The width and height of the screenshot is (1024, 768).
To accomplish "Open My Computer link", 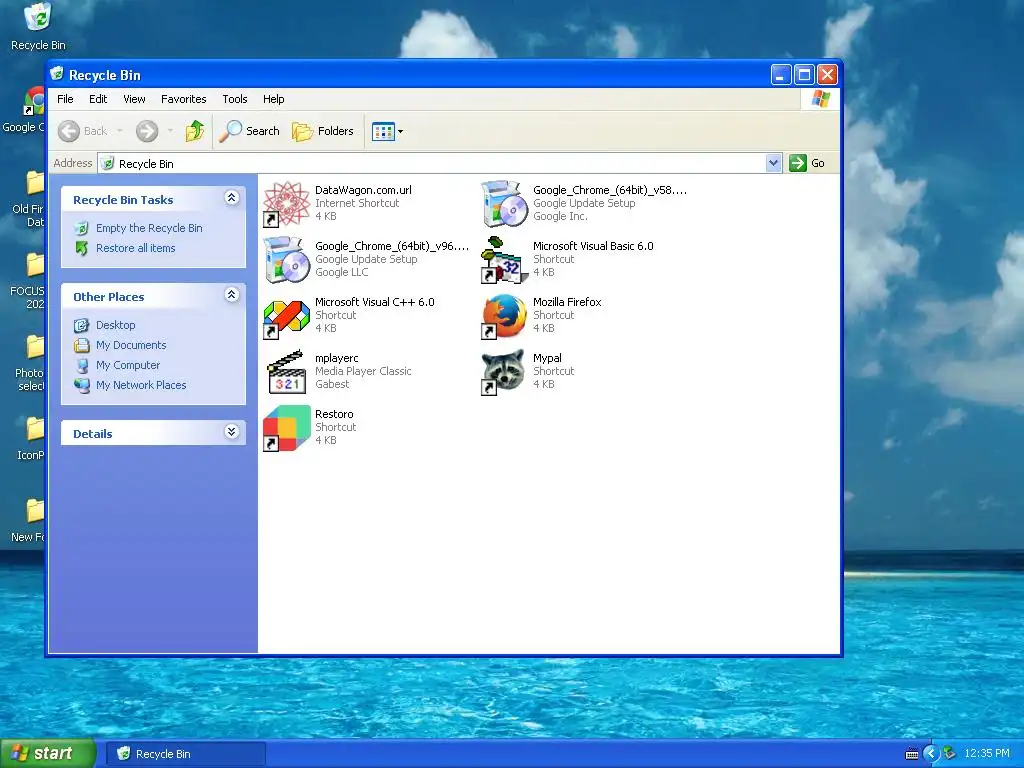I will pyautogui.click(x=127, y=365).
